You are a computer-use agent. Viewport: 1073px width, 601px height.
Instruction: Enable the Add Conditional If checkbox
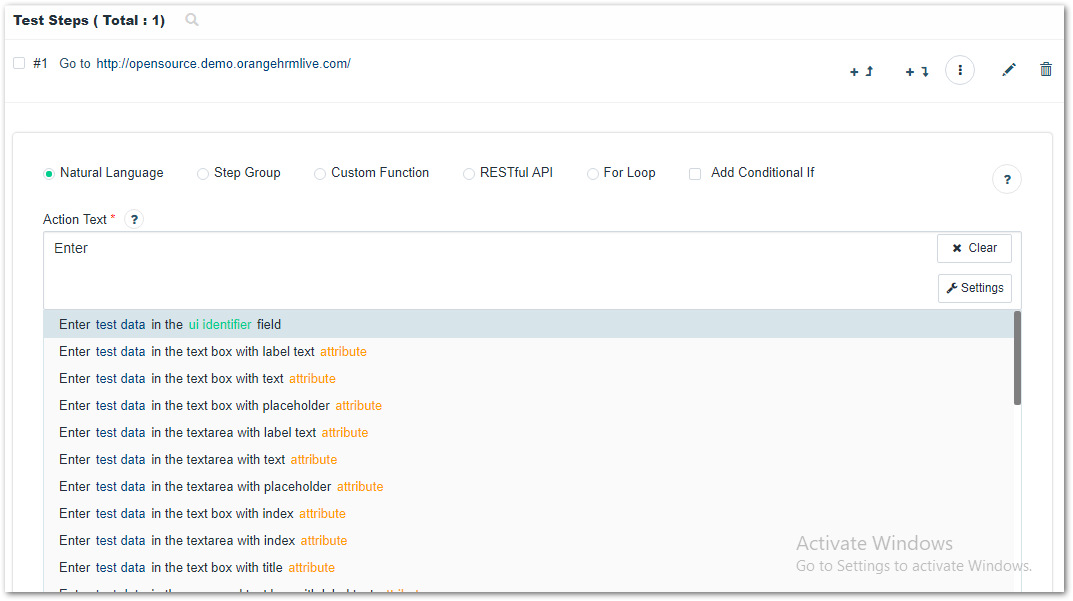click(x=695, y=174)
